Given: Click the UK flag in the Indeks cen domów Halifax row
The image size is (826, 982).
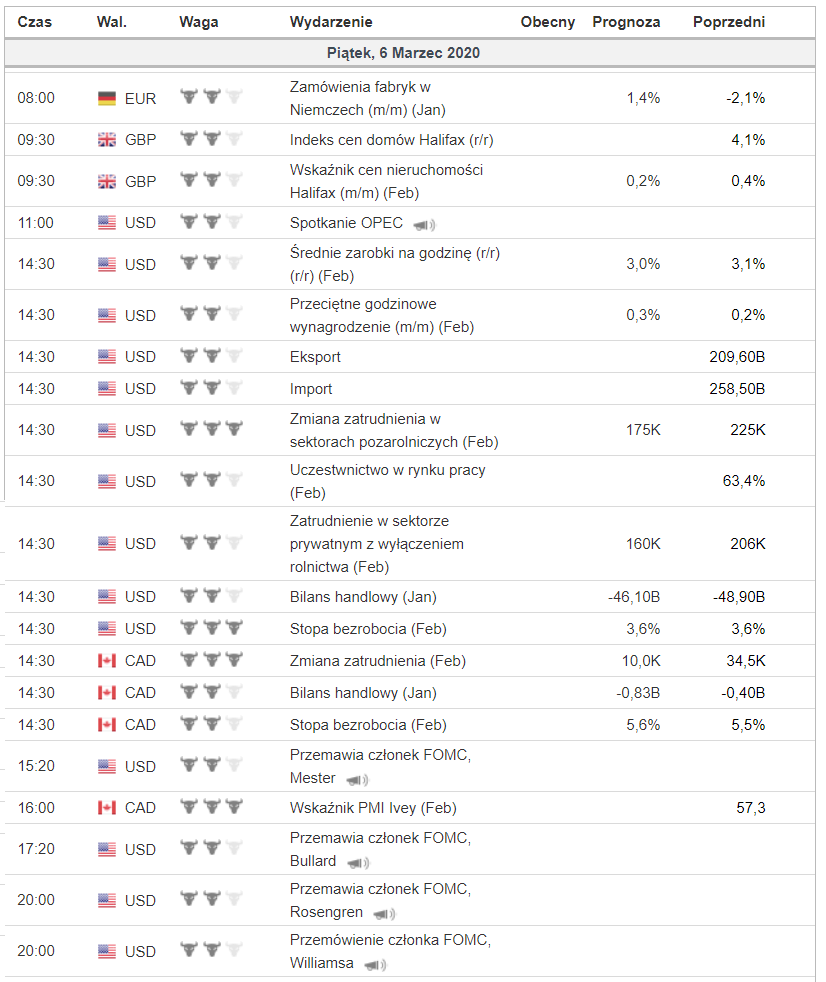Looking at the screenshot, I should (107, 140).
